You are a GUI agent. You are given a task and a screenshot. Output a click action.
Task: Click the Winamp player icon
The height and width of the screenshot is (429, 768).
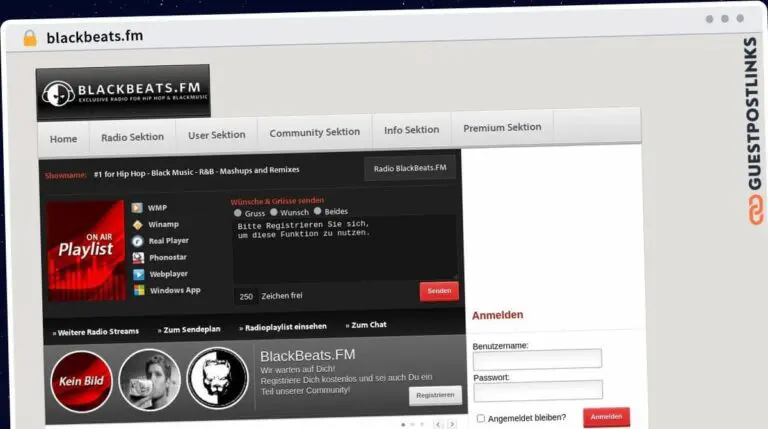138,224
